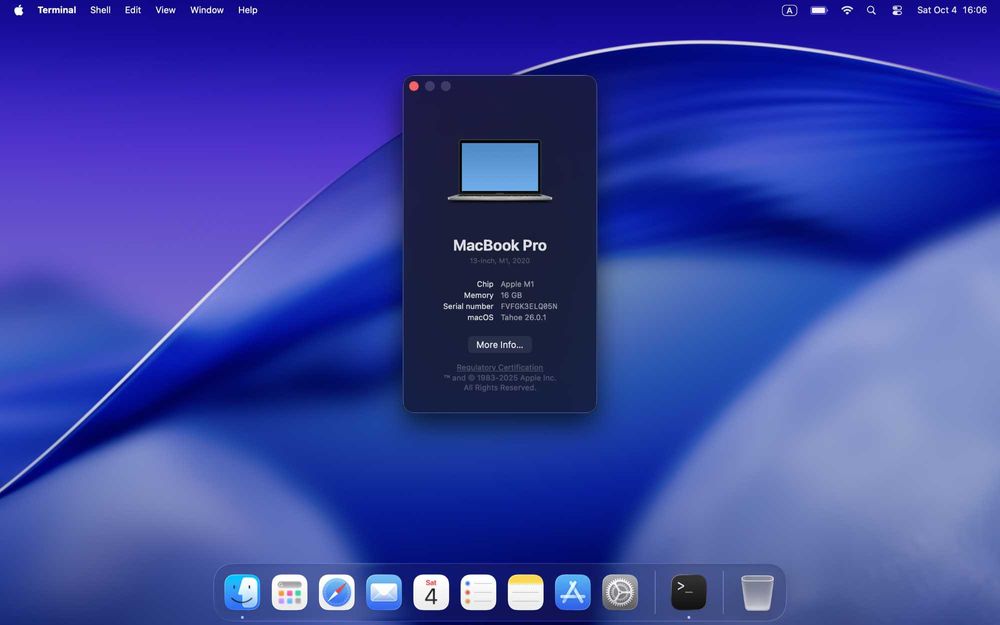The height and width of the screenshot is (625, 1000).
Task: Open the Shell menu
Action: [x=100, y=10]
